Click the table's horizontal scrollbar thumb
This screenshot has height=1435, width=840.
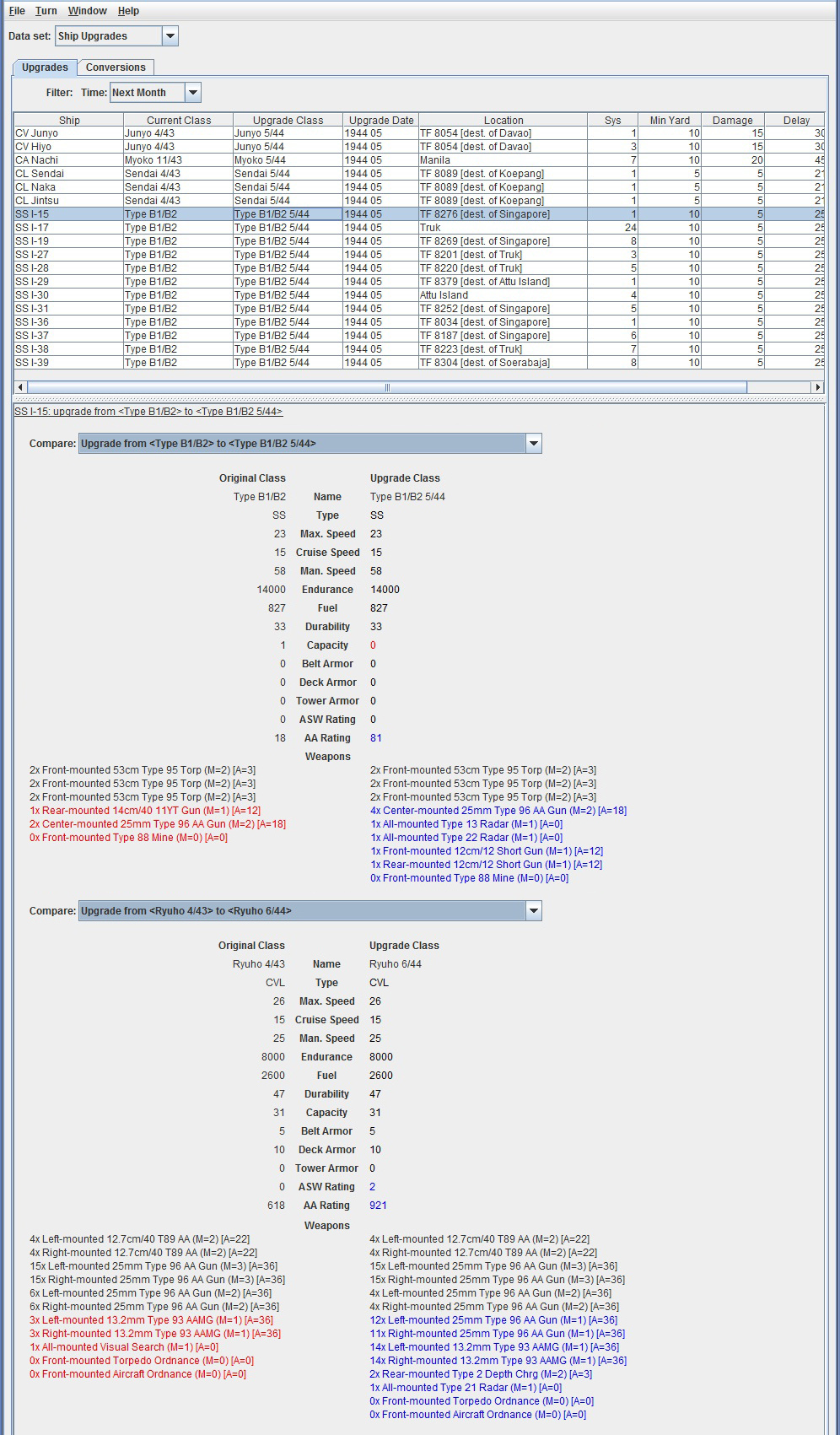pyautogui.click(x=387, y=387)
